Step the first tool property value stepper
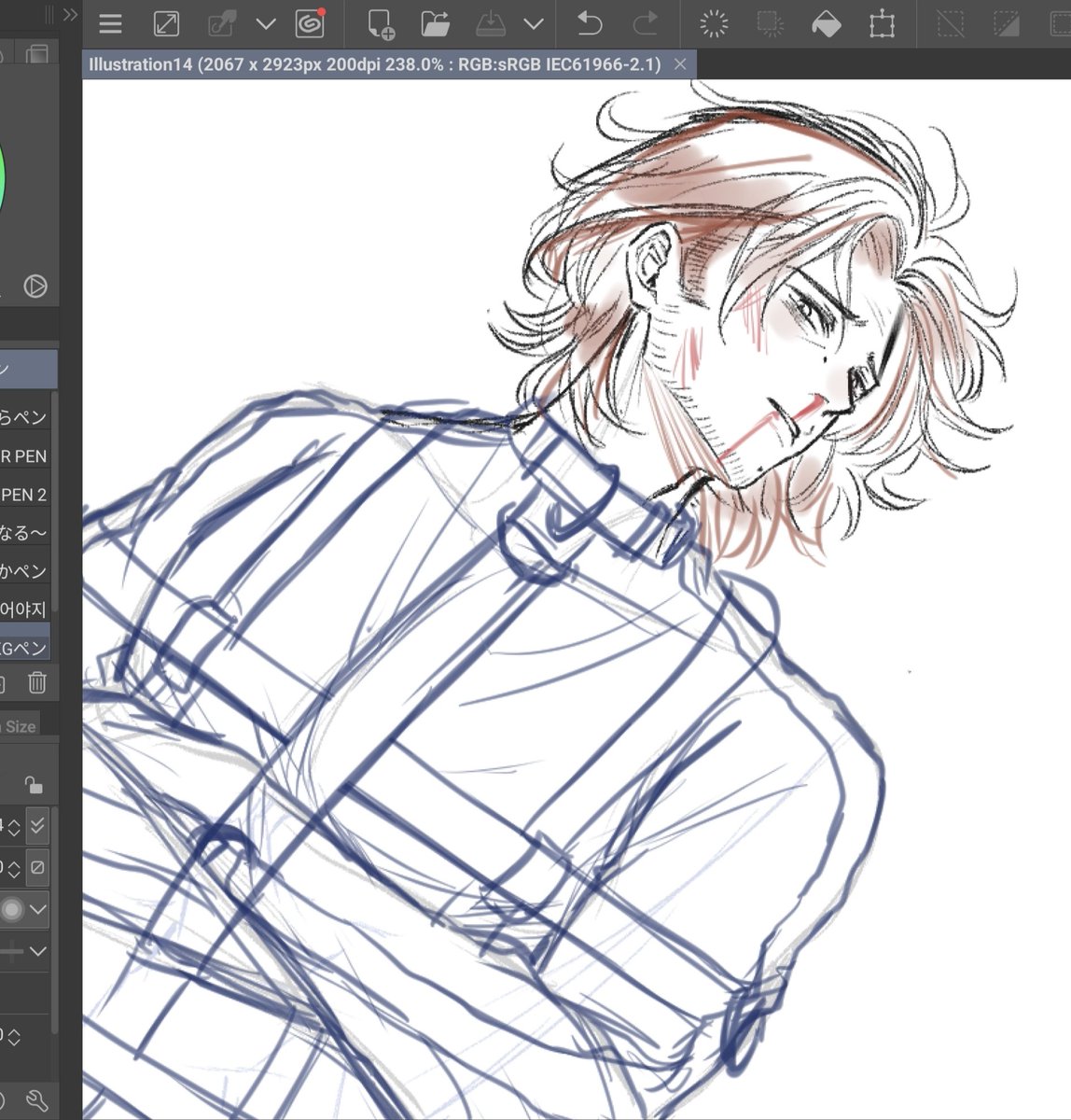Screen dimensions: 1071x1120 [14, 826]
